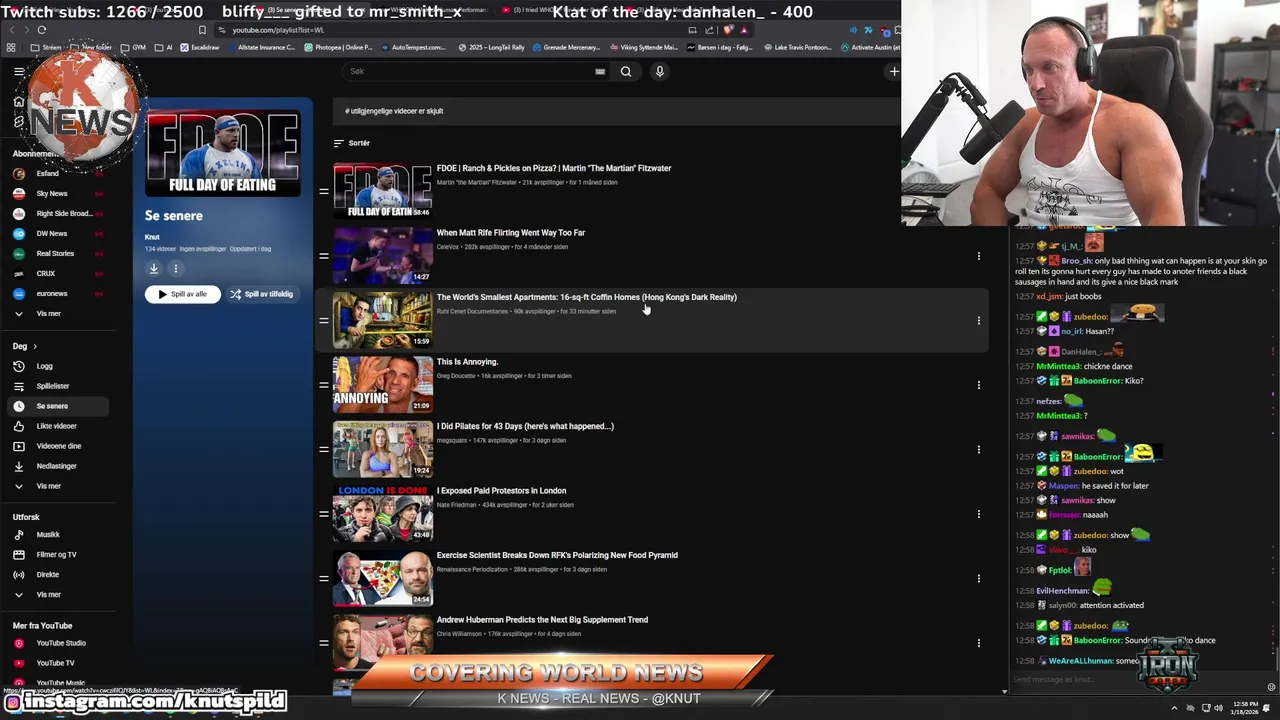Click the Brave shields icon in address bar
Viewport: 1280px width, 720px height.
pos(728,30)
